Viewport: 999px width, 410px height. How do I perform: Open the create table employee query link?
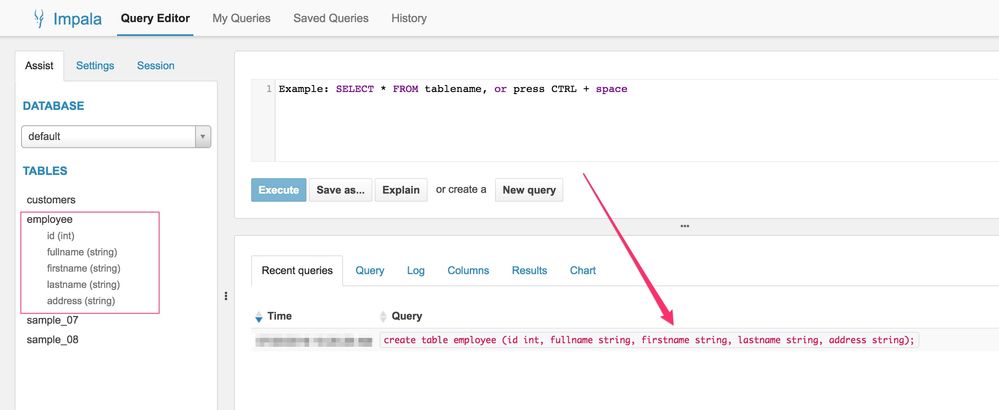[x=648, y=340]
